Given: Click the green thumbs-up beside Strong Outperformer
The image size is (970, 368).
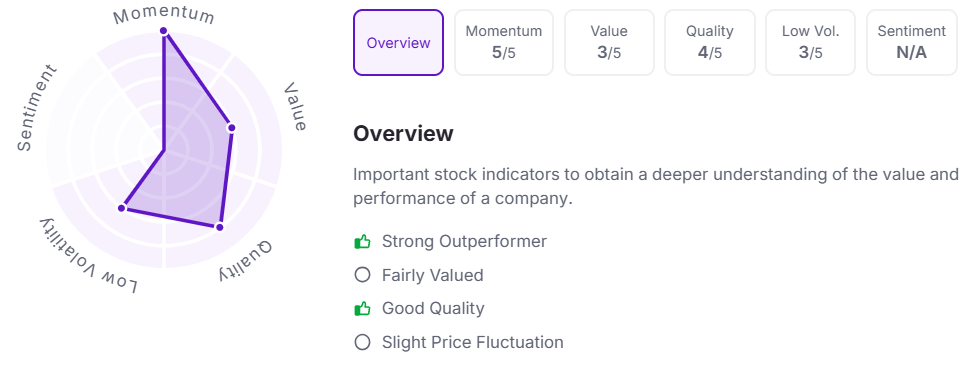Looking at the screenshot, I should coord(362,241).
